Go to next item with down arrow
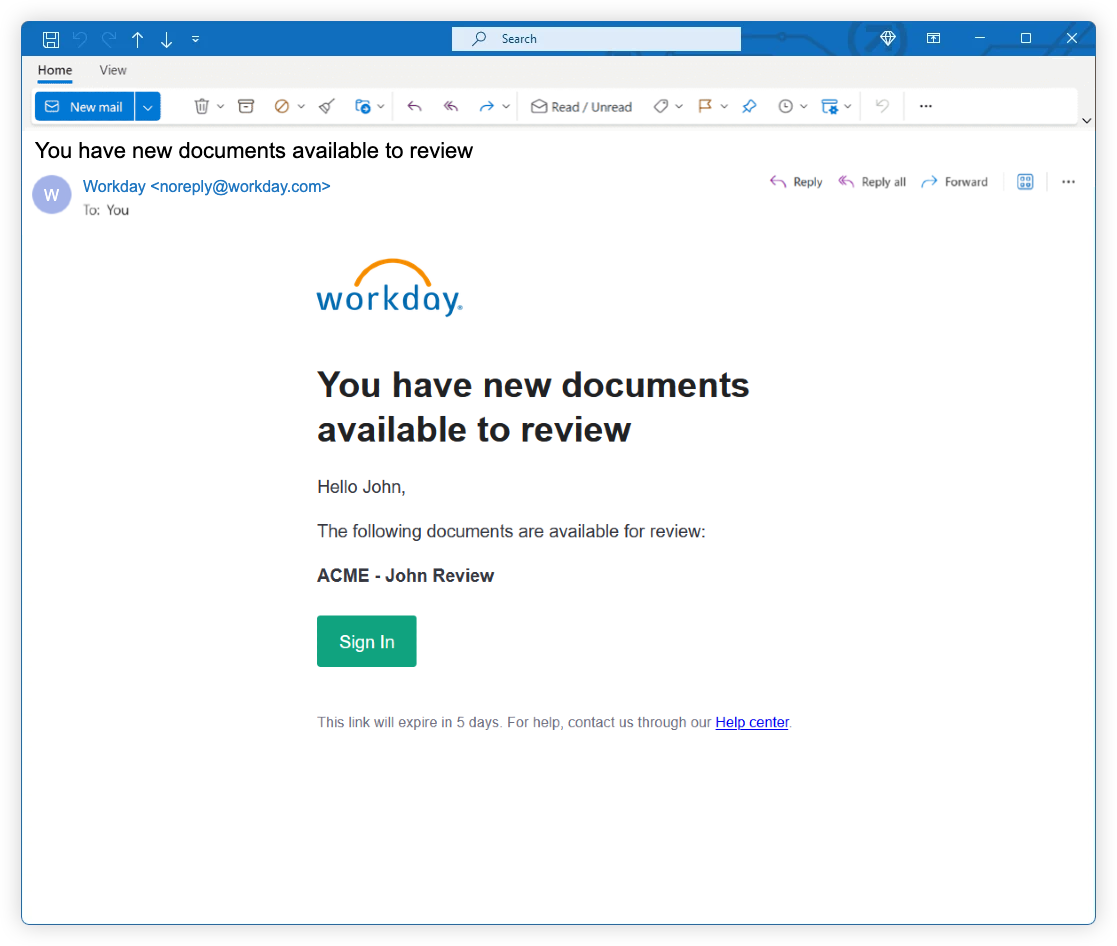This screenshot has height=946, width=1117. point(167,39)
